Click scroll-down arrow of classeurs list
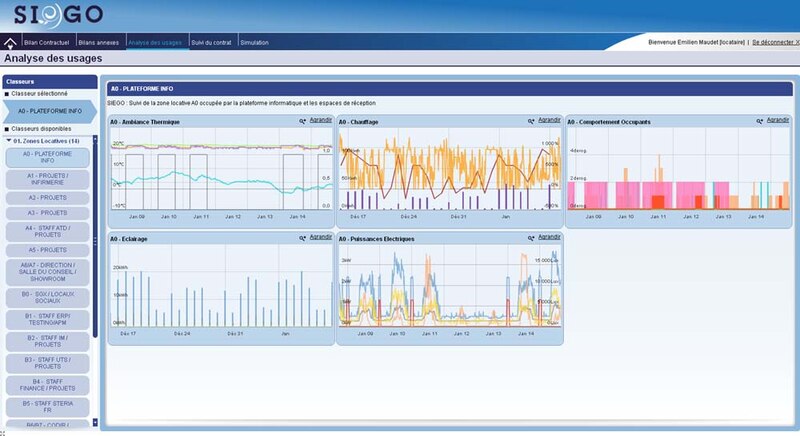Screen dimensions: 800x436 point(96,424)
